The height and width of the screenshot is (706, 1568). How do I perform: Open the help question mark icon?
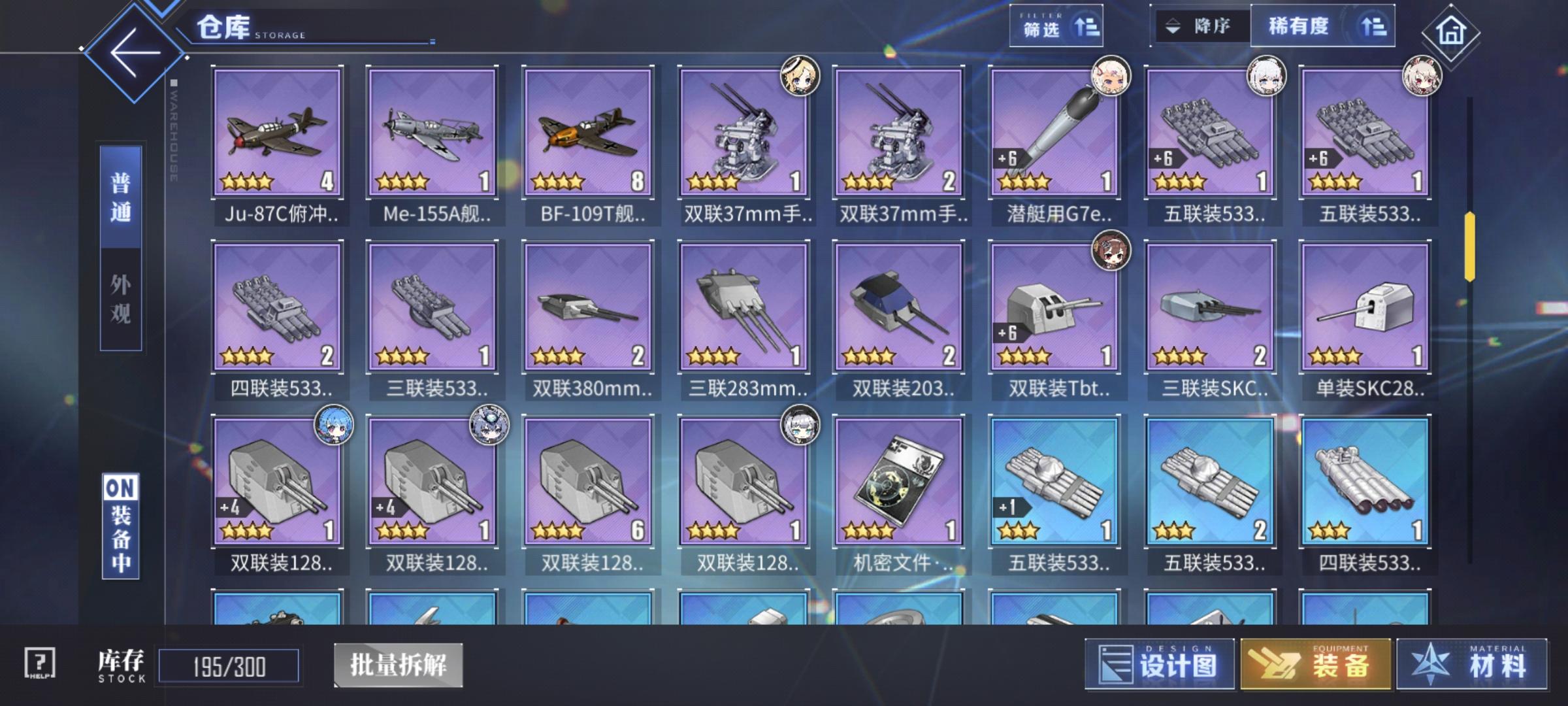[39, 664]
